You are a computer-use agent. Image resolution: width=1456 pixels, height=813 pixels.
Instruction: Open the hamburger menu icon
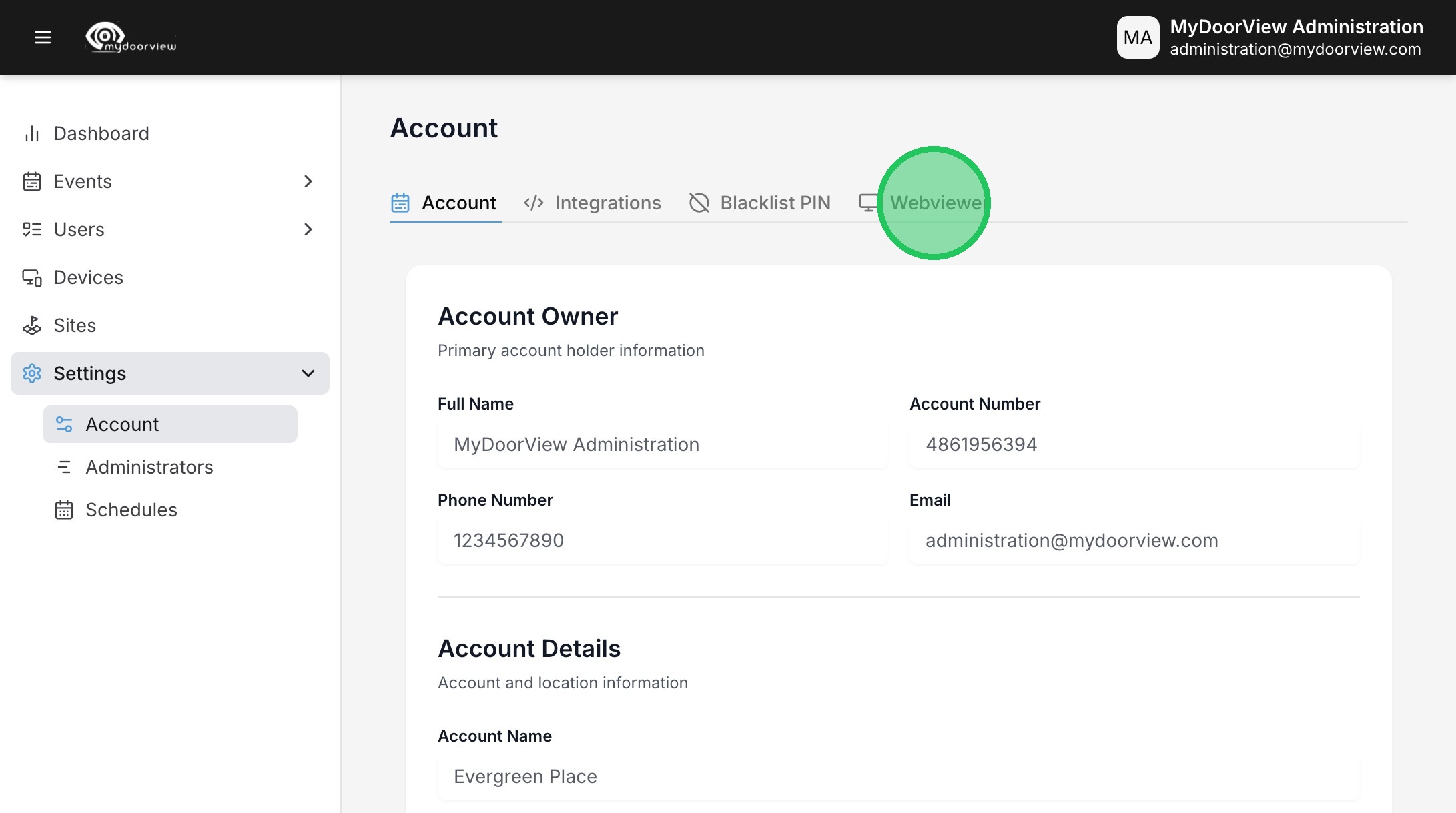[43, 37]
